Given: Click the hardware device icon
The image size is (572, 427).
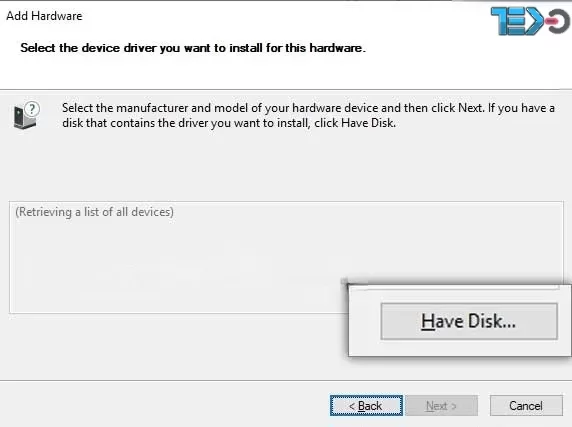Looking at the screenshot, I should [x=24, y=117].
